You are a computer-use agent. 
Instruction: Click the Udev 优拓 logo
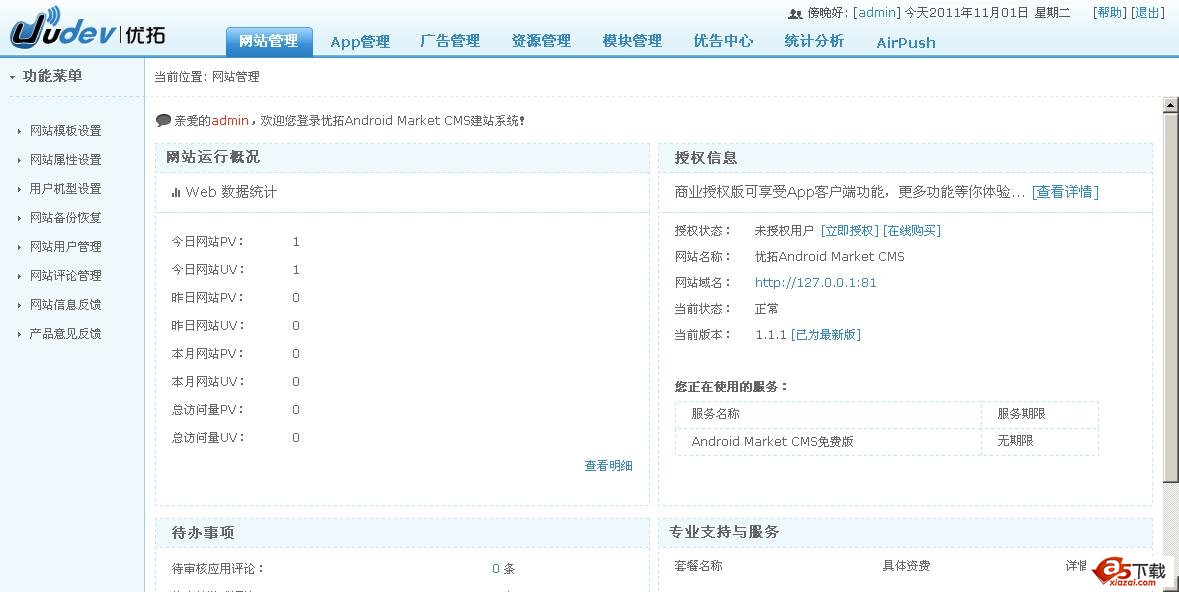(88, 32)
